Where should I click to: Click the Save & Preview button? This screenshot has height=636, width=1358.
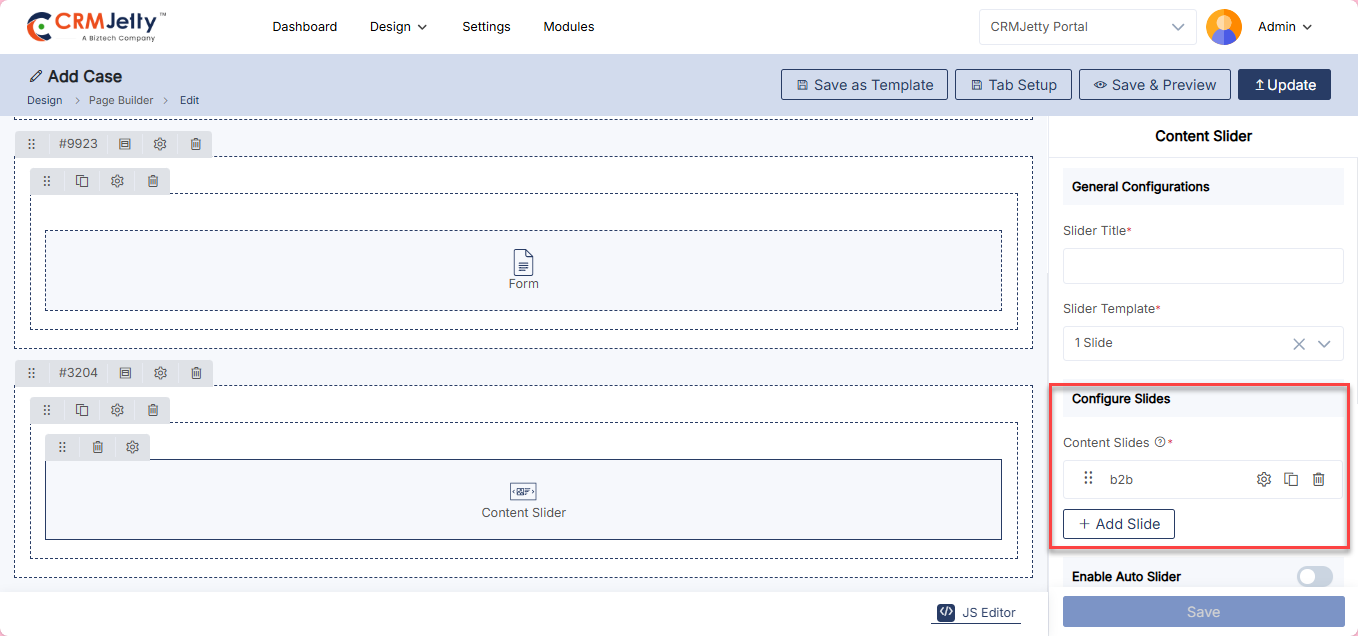pos(1154,85)
